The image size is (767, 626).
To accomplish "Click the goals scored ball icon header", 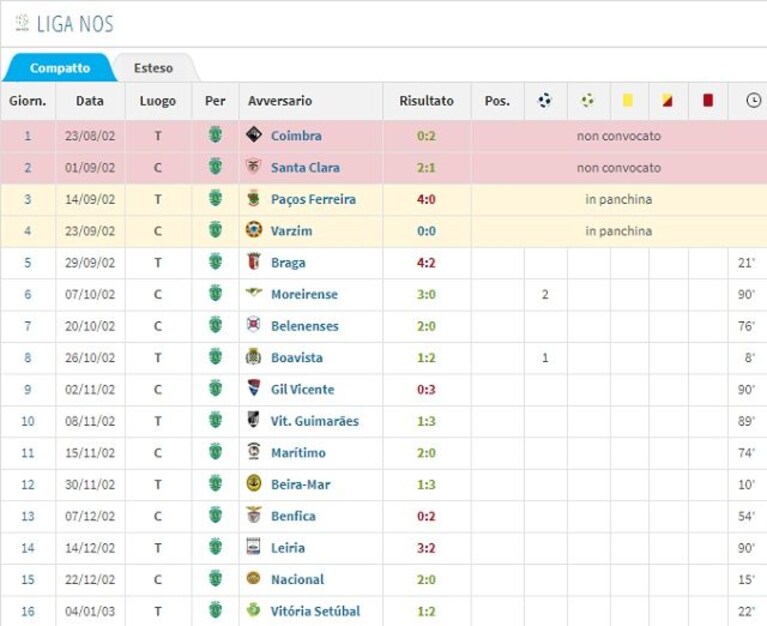I will coord(544,101).
